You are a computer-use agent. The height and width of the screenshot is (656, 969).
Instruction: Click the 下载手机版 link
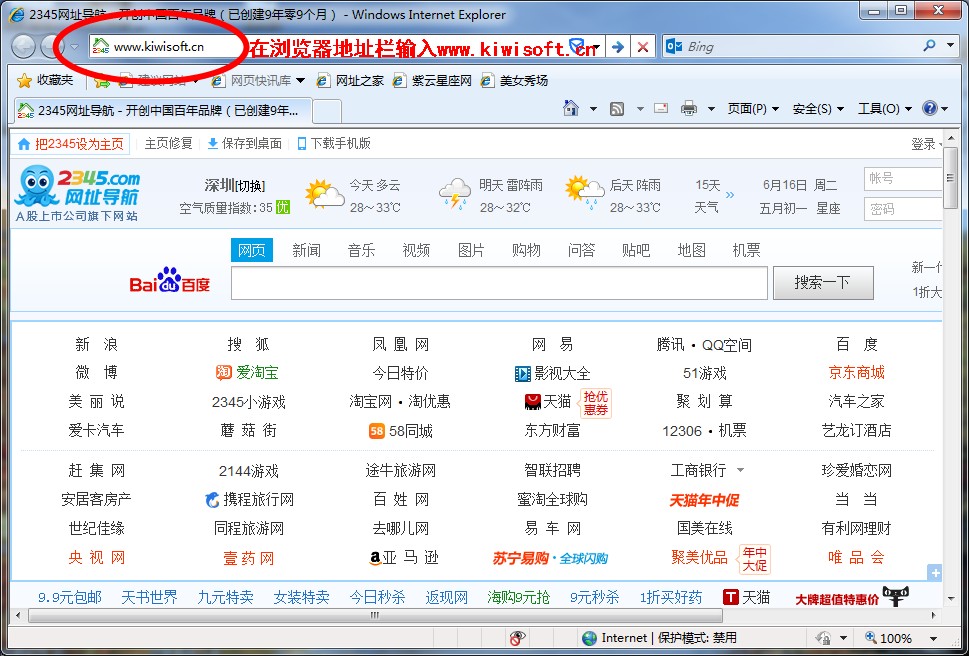334,144
